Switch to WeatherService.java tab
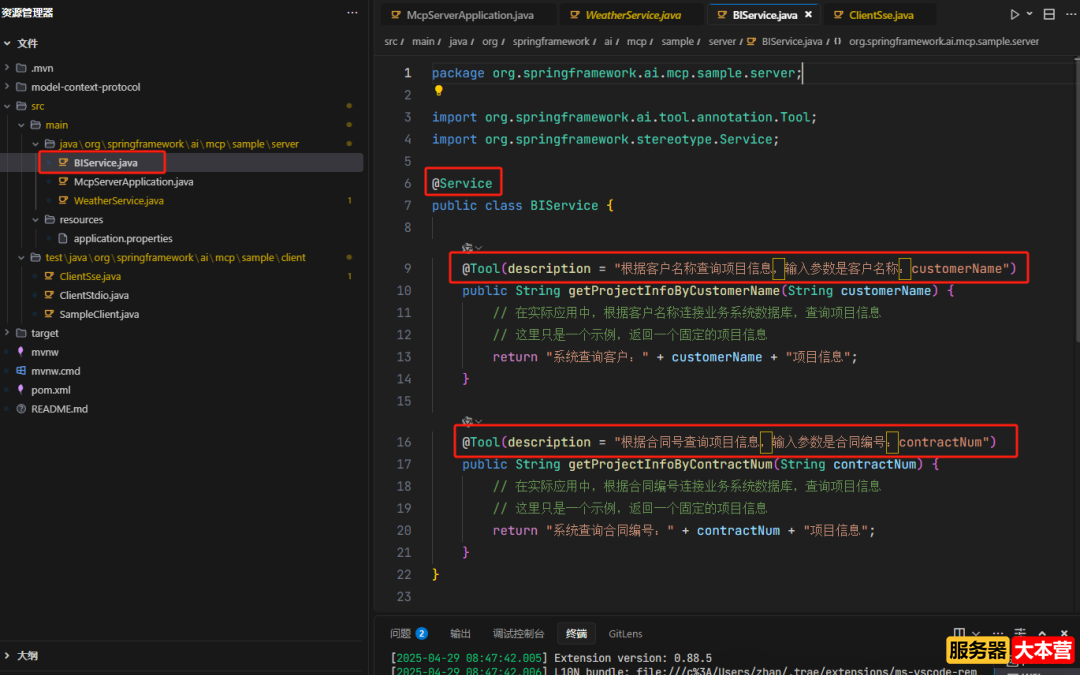This screenshot has height=675, width=1080. click(632, 14)
